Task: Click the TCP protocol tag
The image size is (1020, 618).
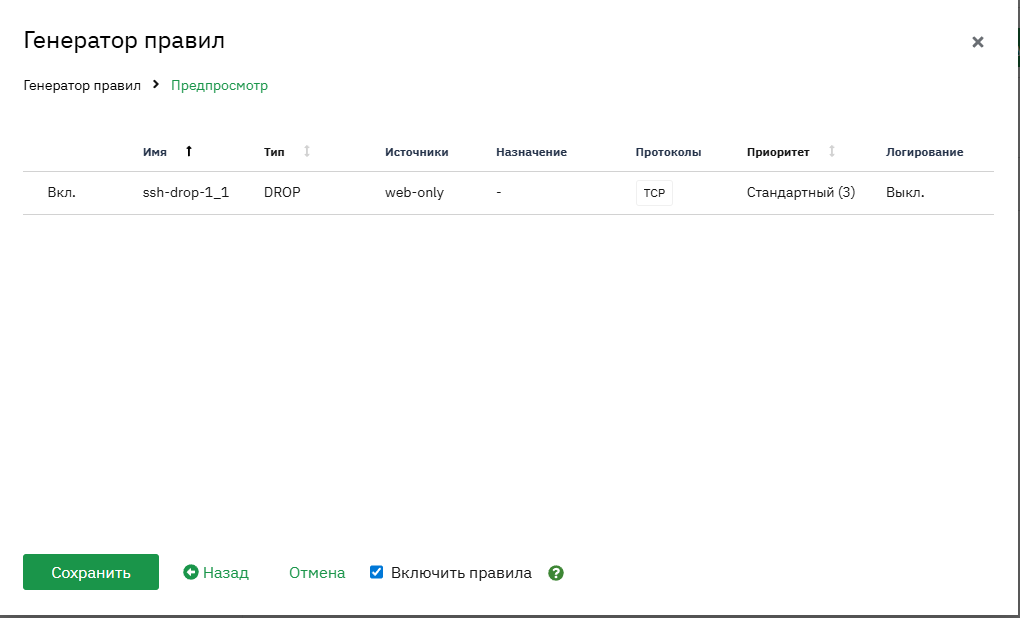Action: click(x=654, y=193)
